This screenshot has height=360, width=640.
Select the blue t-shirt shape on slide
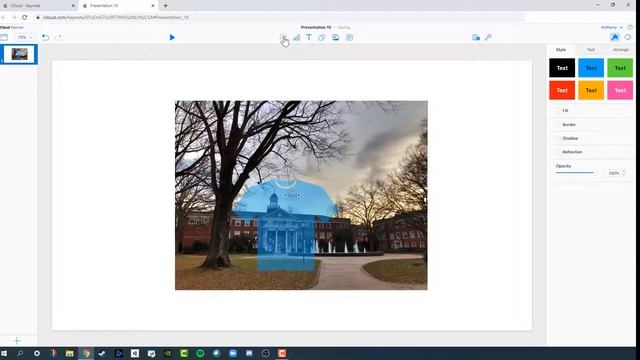(x=286, y=225)
